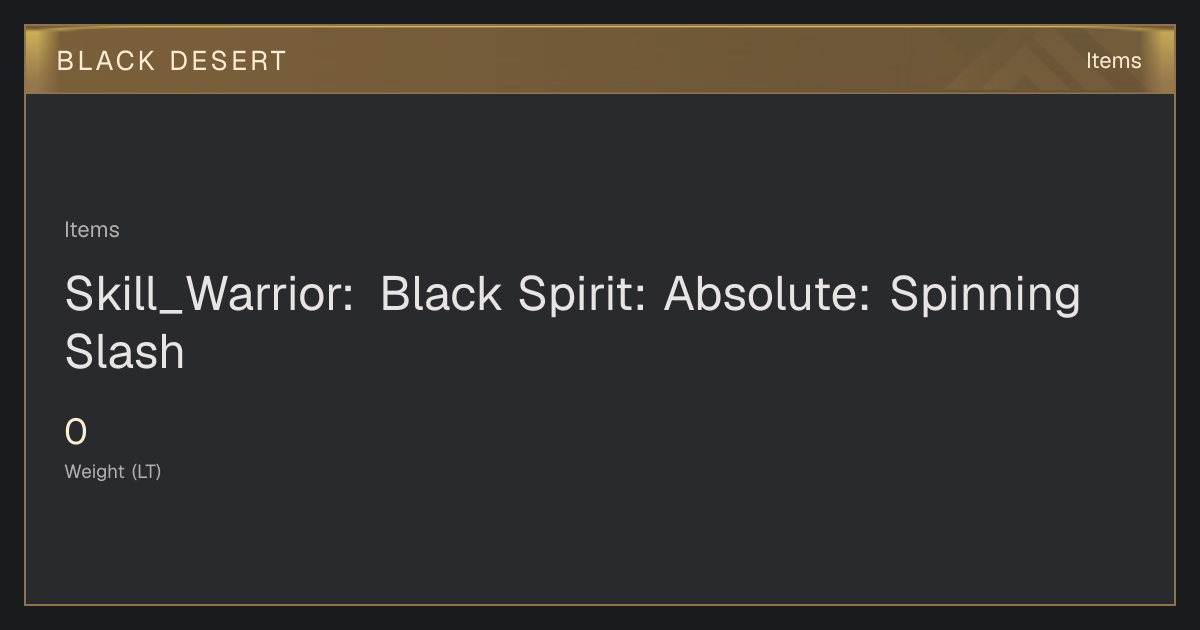Click the Absolute: text in the heading

[768, 294]
